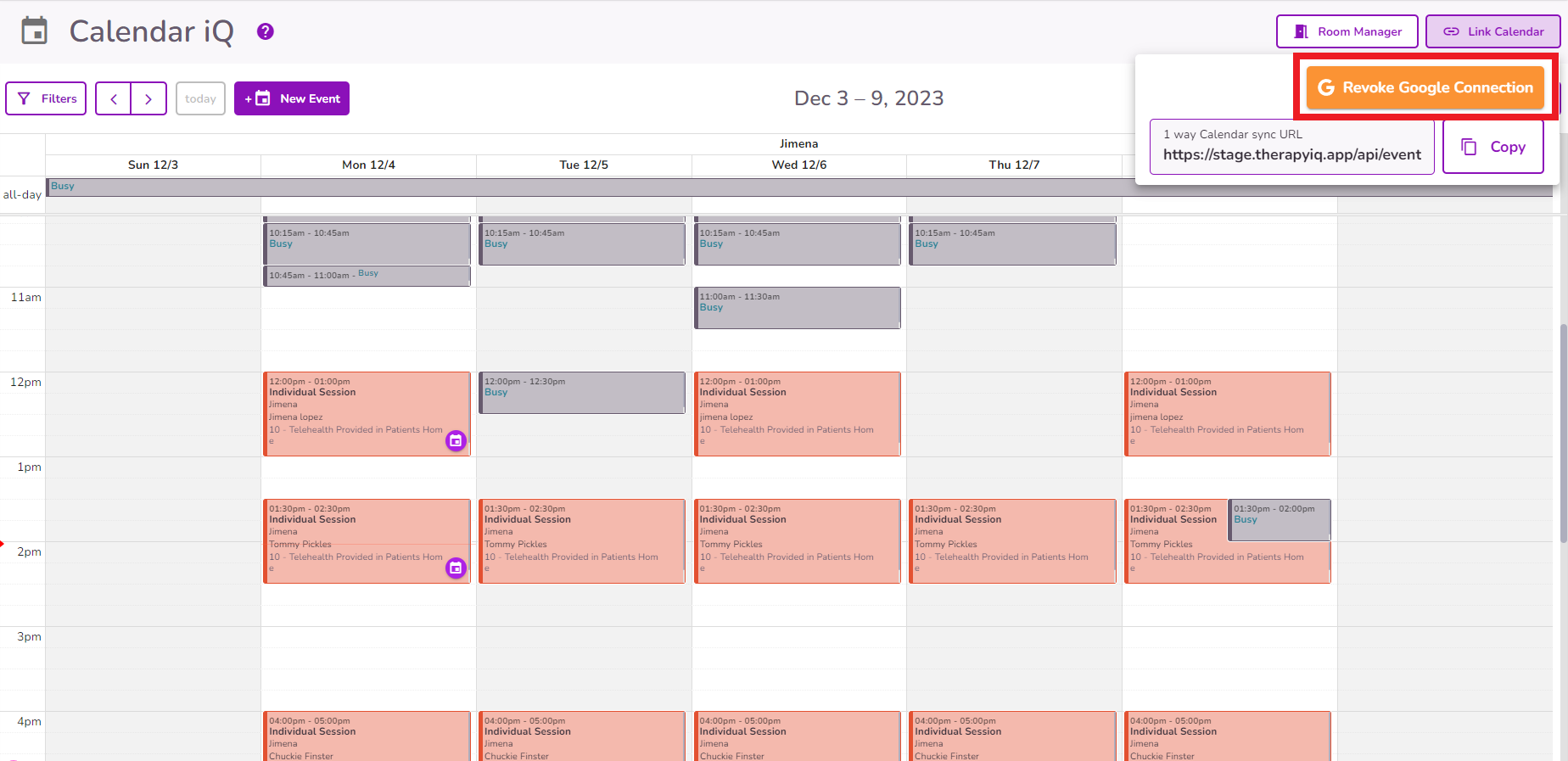
Task: Open Link Calendar
Action: [1492, 31]
